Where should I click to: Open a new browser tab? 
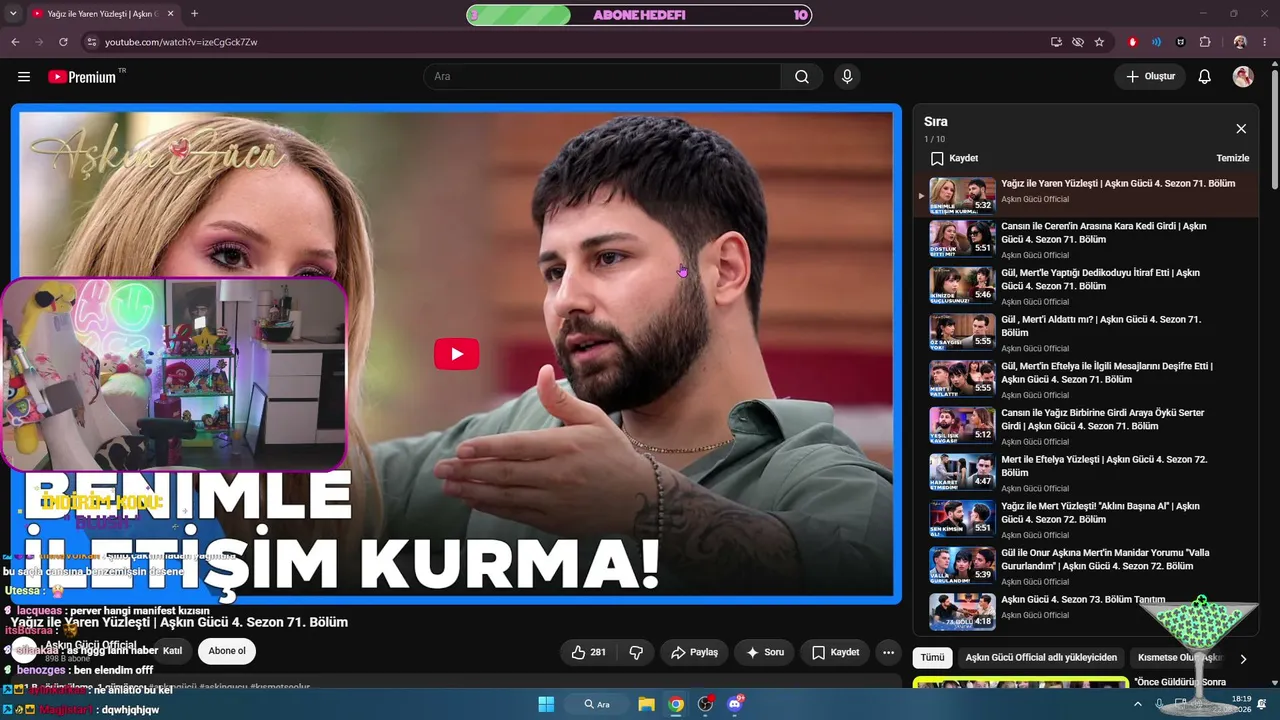[x=194, y=14]
